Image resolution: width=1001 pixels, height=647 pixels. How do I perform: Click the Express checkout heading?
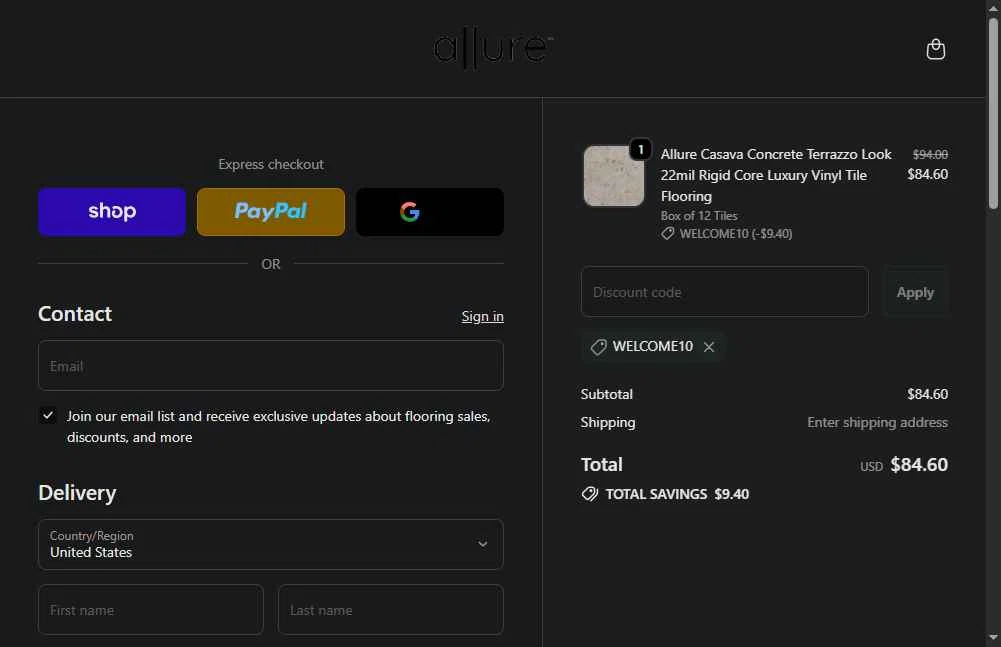[271, 164]
